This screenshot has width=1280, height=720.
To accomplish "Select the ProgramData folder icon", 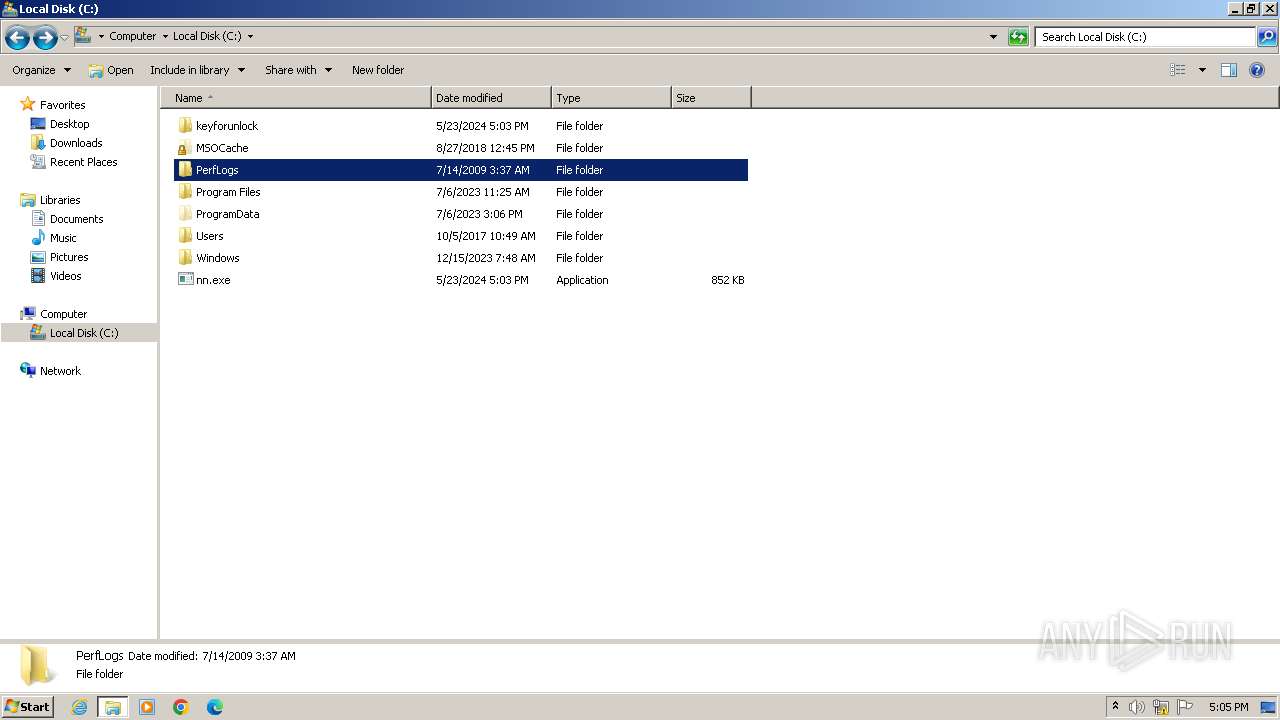I will [185, 214].
